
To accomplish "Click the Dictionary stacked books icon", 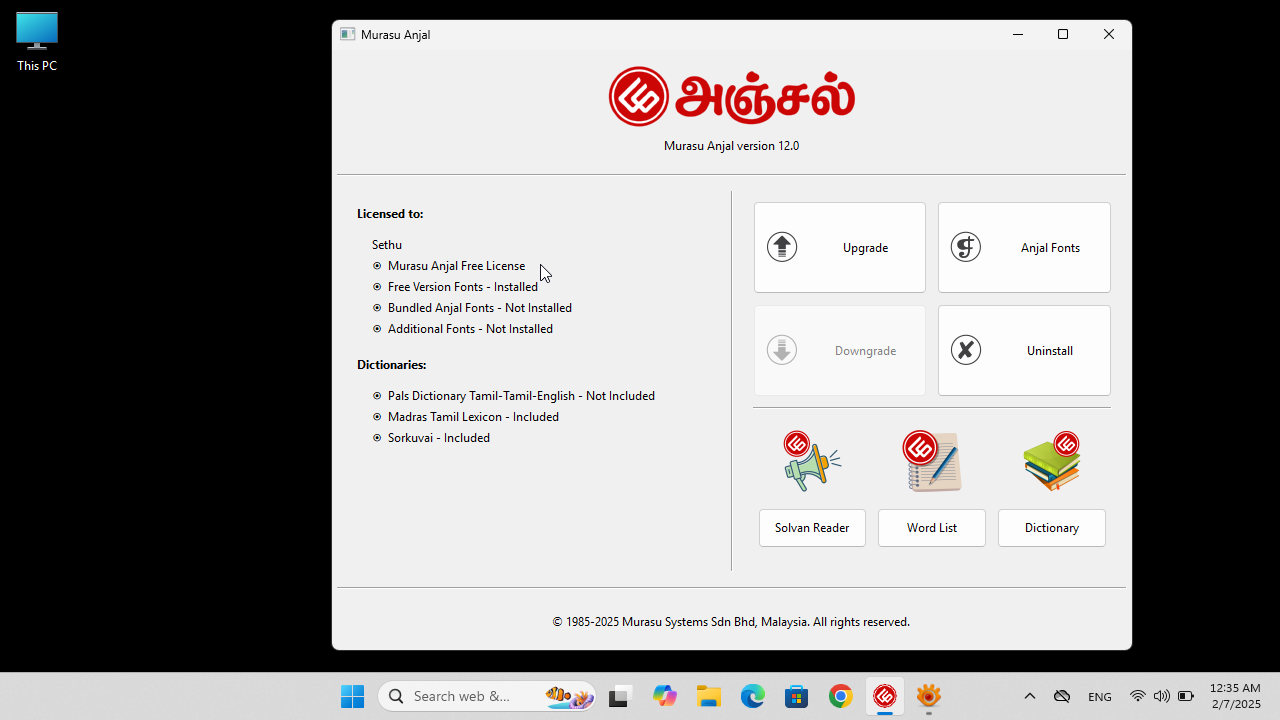I will [1051, 460].
